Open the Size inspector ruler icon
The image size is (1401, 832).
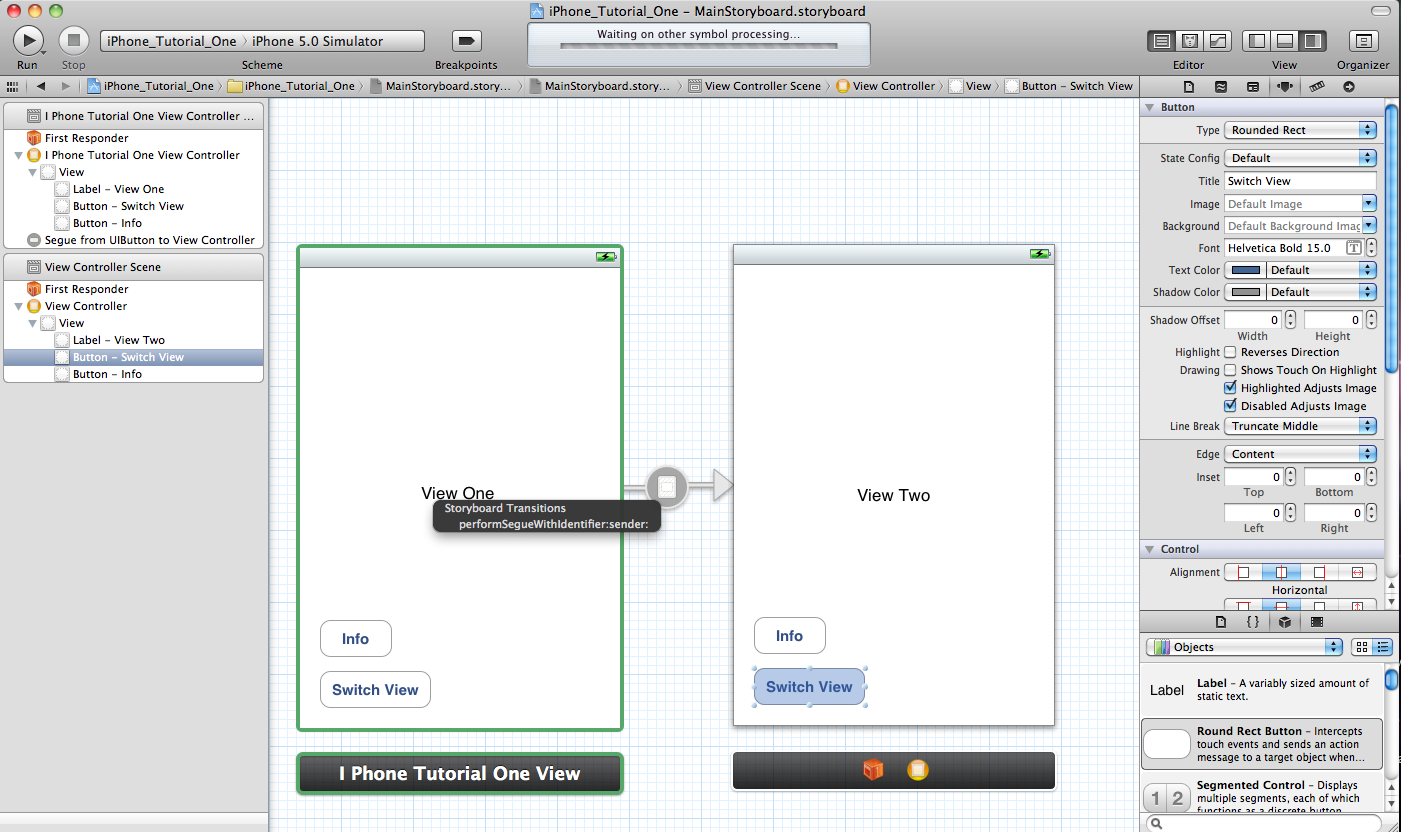pos(1317,87)
